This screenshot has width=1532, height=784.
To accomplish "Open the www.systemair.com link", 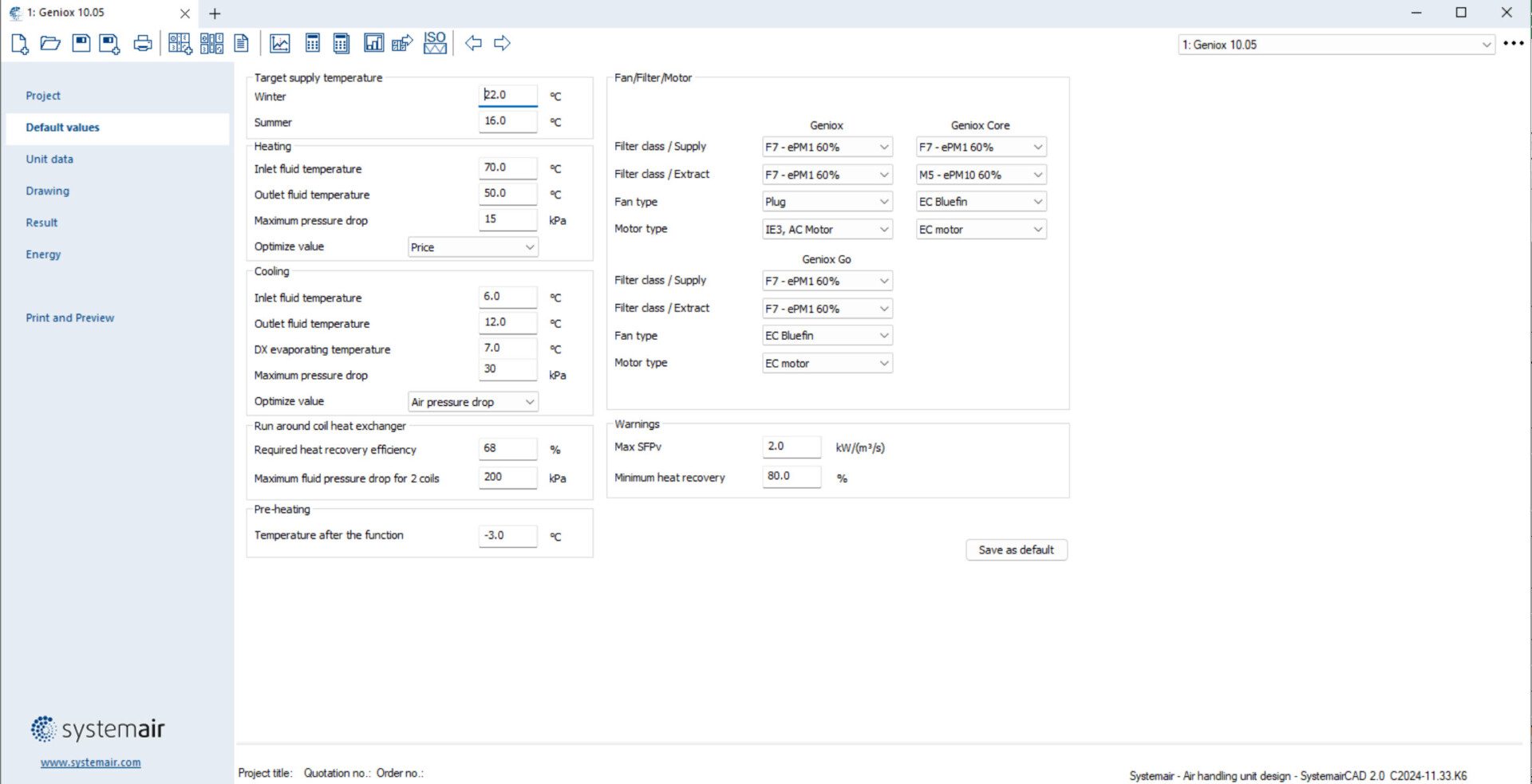I will click(x=91, y=762).
